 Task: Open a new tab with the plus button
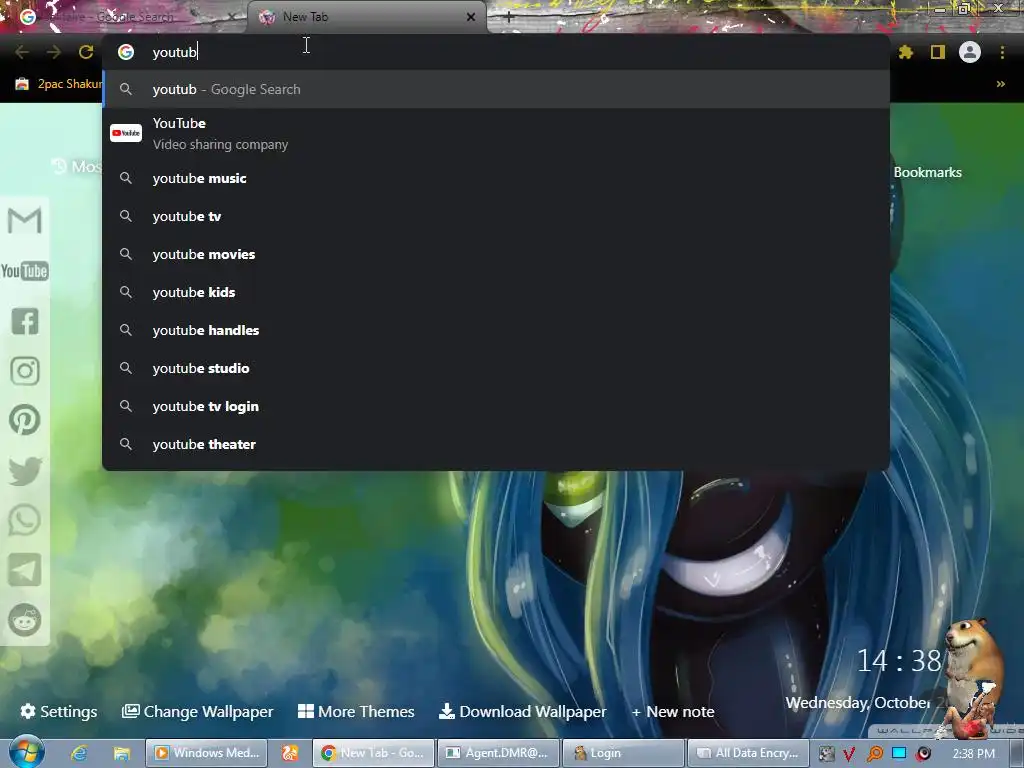(509, 18)
